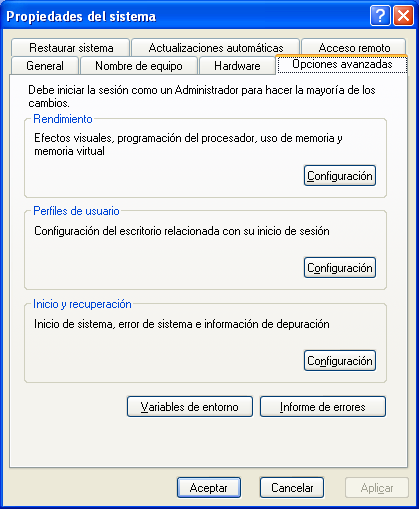
Task: Click the Informe de errores button
Action: [x=323, y=407]
